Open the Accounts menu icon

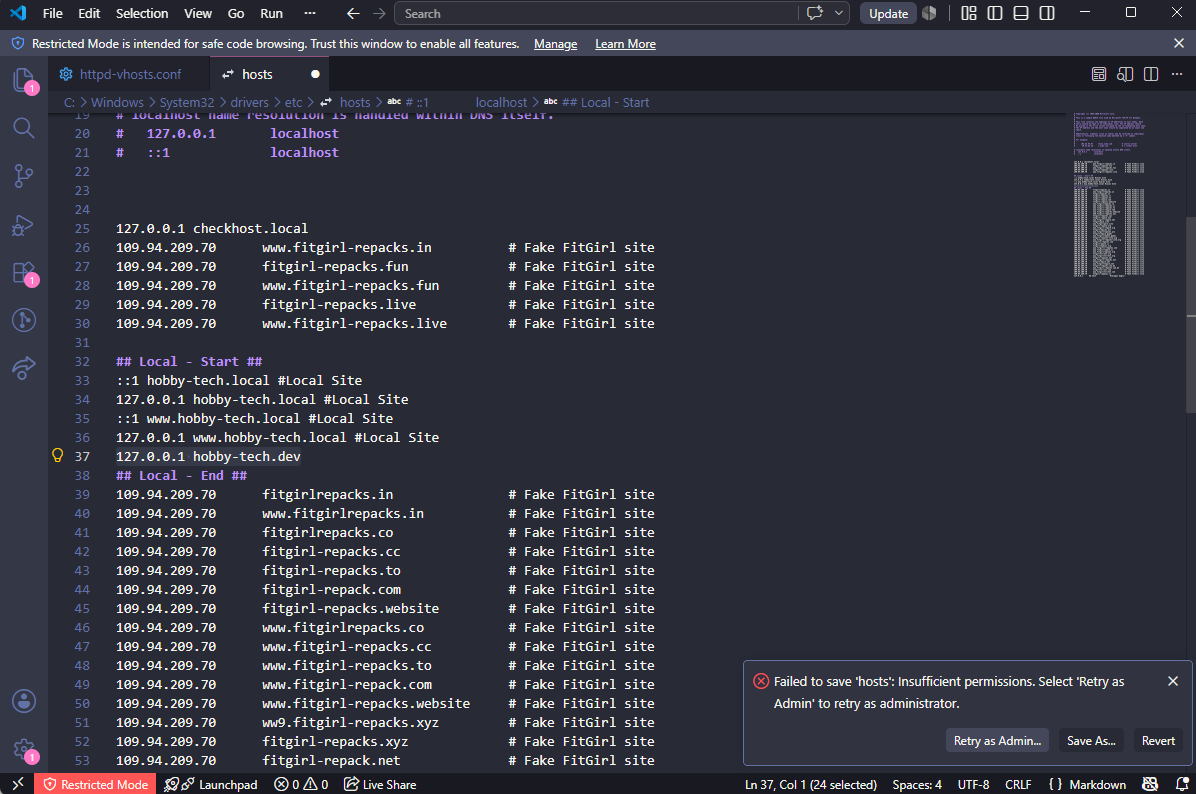coord(24,701)
